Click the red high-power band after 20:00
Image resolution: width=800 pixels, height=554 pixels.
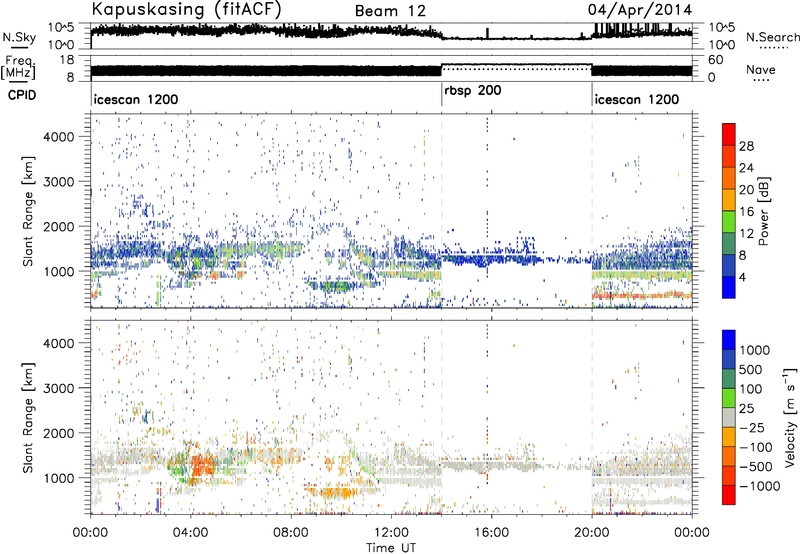coord(642,295)
